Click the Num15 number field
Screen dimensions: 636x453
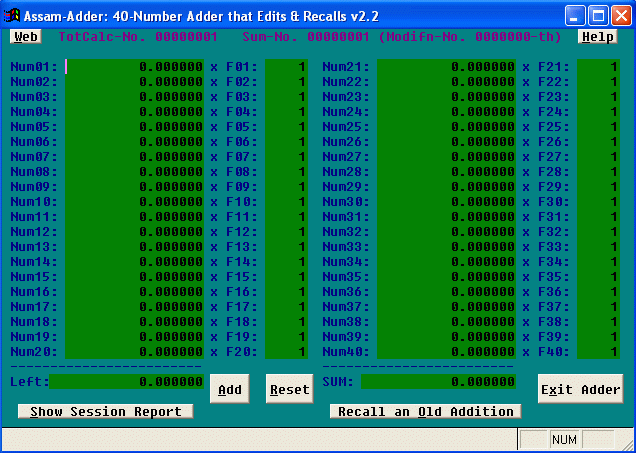134,277
